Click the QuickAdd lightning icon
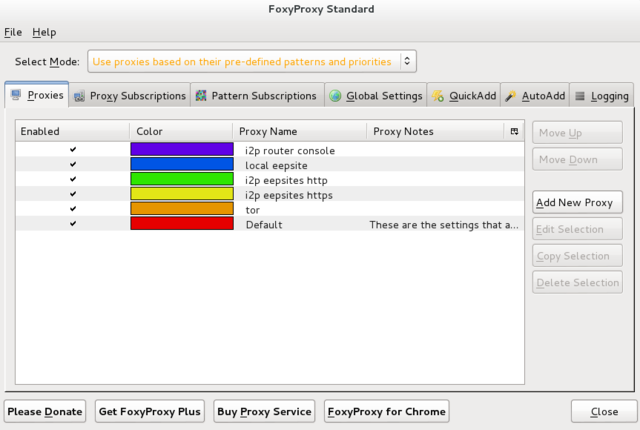The image size is (640, 430). [438, 96]
